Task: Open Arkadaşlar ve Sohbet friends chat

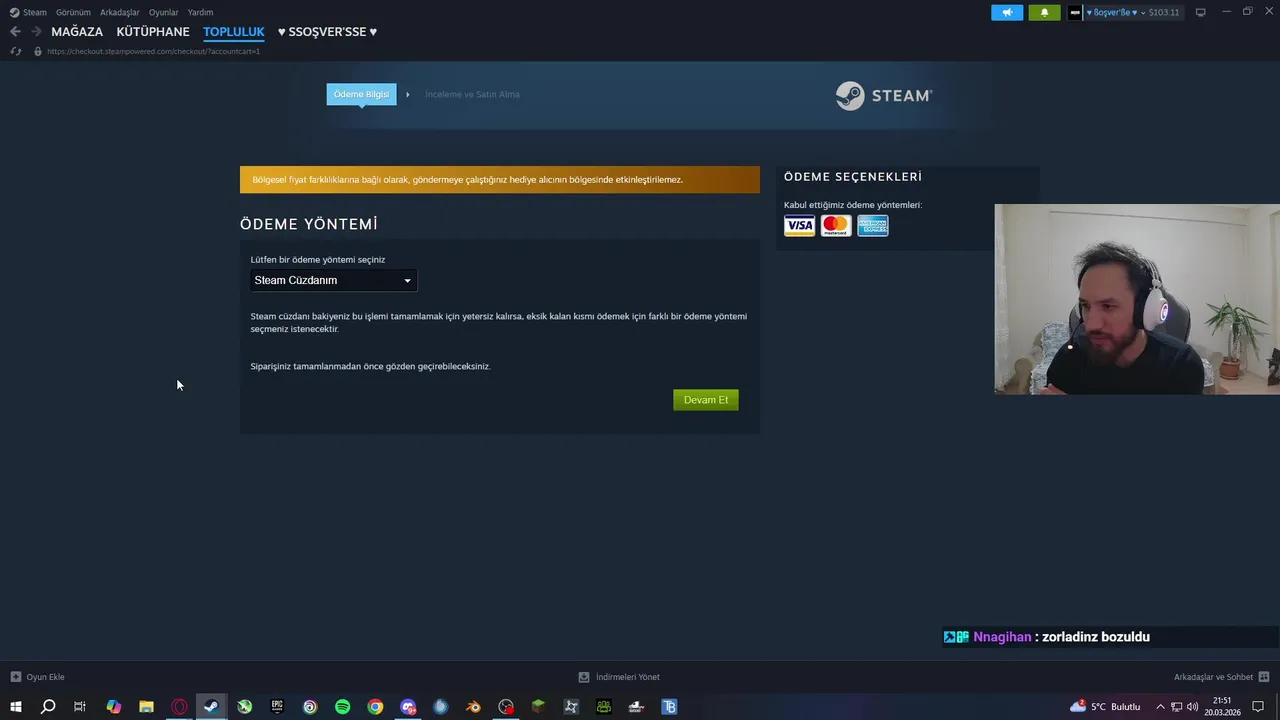Action: pos(1221,677)
